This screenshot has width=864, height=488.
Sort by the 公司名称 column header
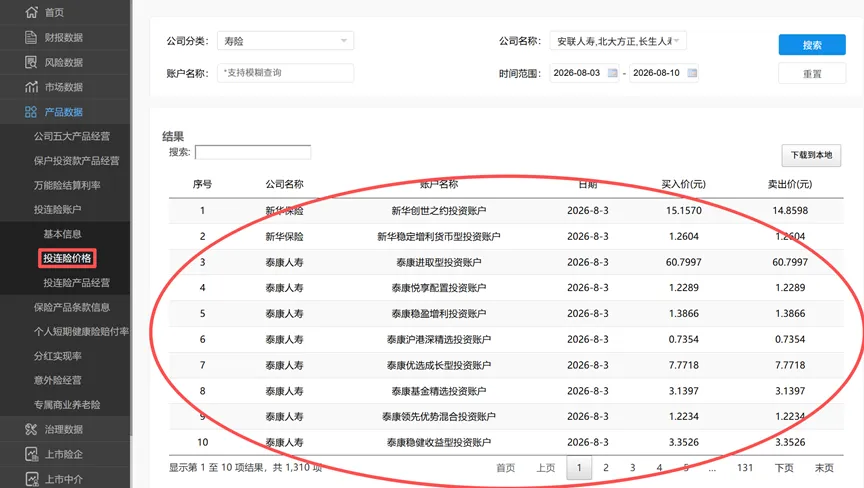284,184
